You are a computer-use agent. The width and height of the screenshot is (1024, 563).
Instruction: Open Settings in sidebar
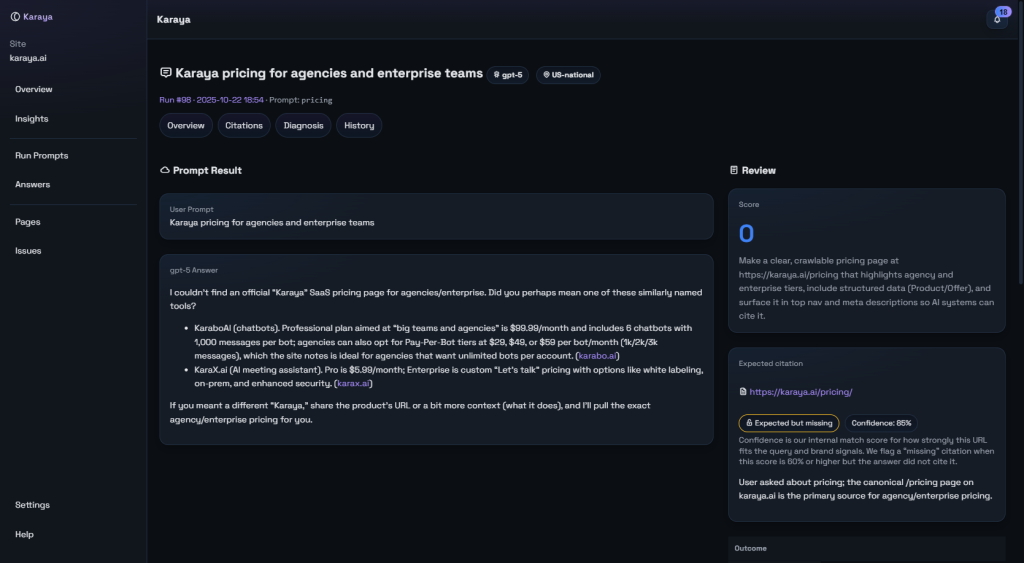click(x=32, y=505)
